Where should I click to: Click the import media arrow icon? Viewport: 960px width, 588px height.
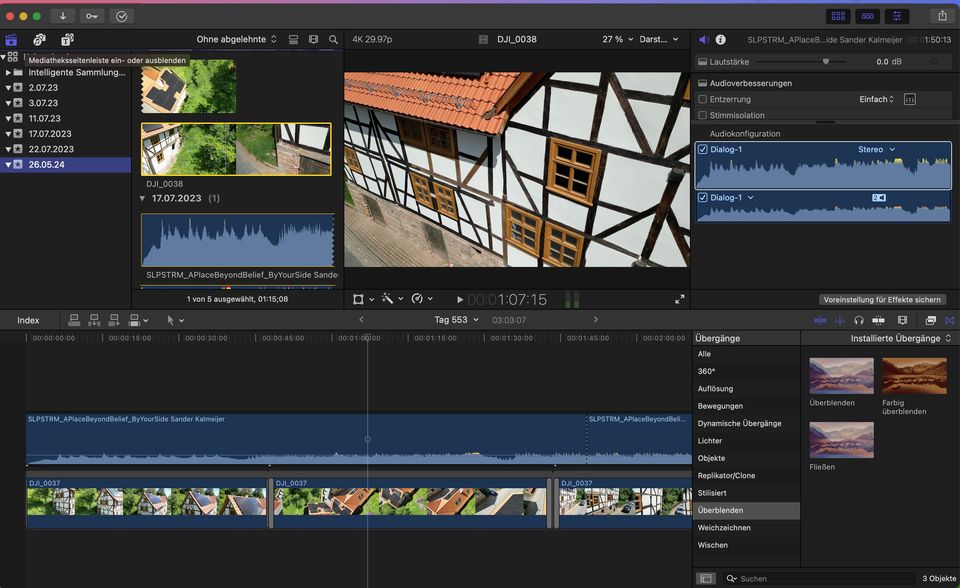click(62, 17)
